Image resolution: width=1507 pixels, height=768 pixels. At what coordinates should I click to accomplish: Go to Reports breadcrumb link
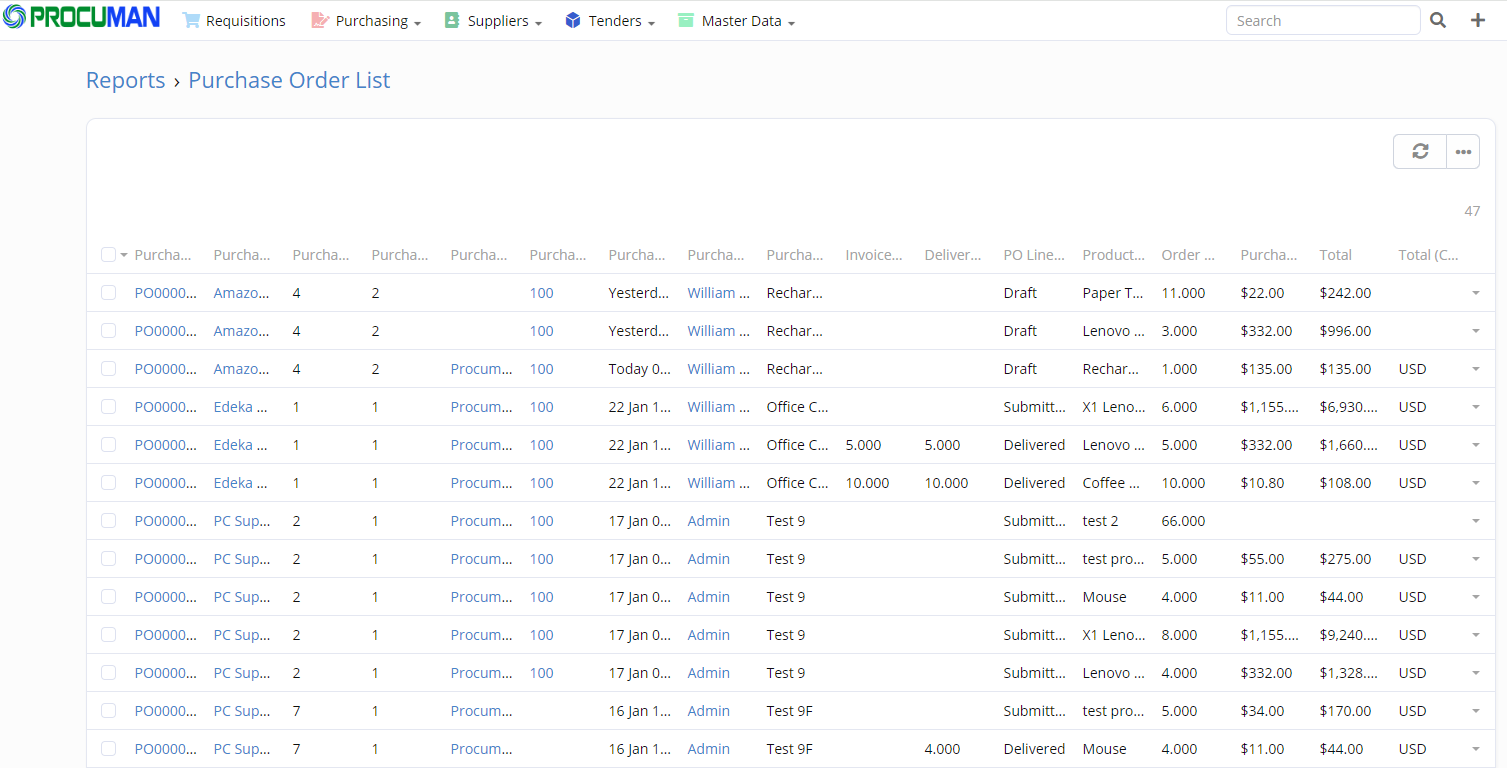[x=125, y=80]
